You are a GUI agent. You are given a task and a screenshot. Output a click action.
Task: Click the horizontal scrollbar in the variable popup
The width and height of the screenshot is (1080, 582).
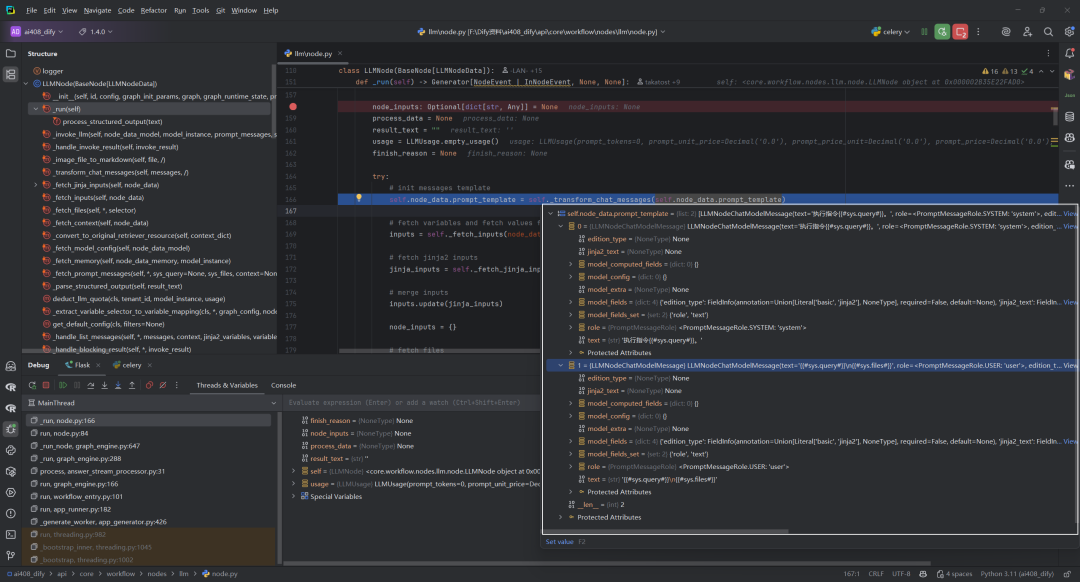[x=667, y=531]
